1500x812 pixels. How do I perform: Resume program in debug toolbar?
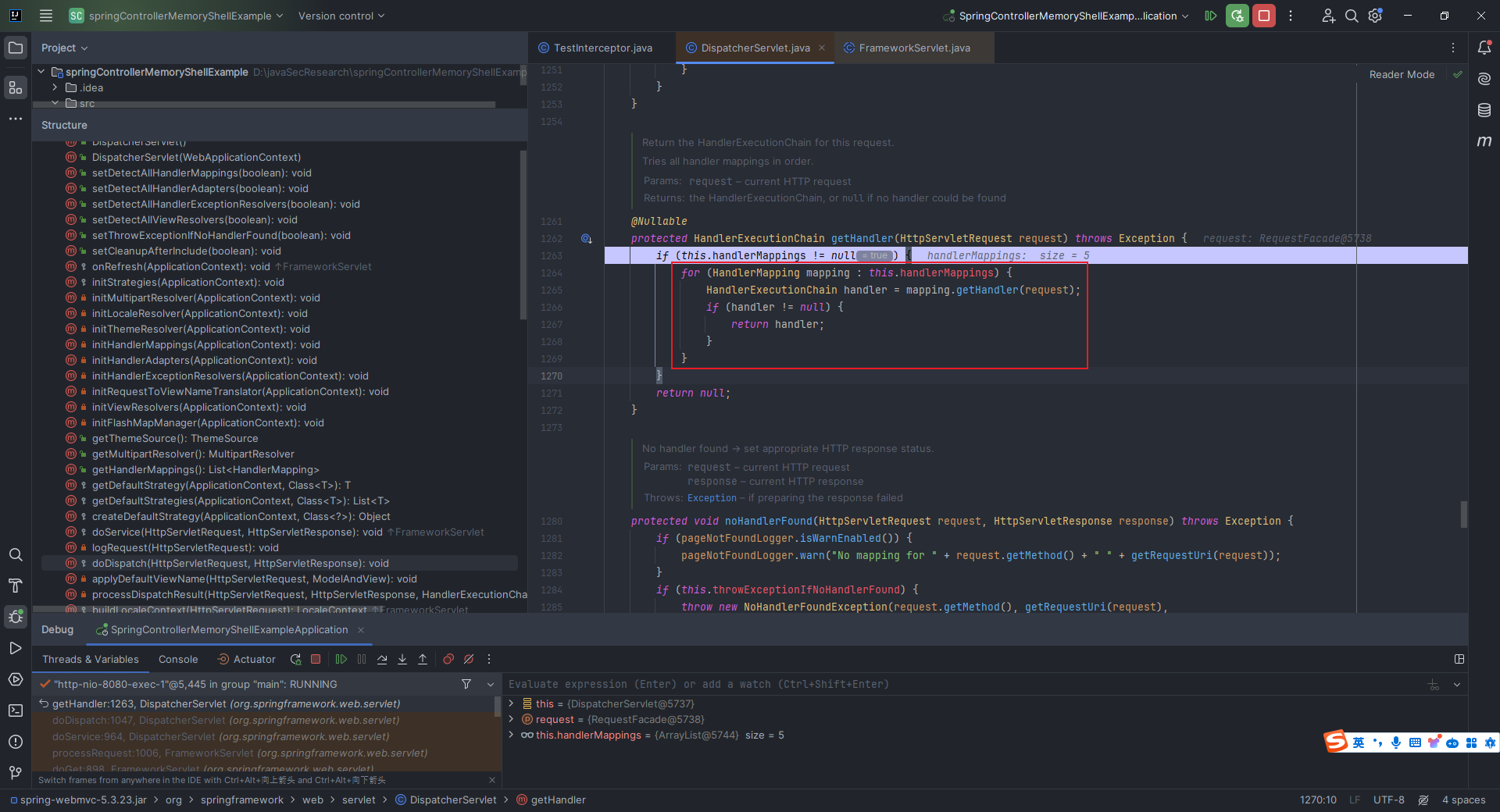pyautogui.click(x=341, y=659)
